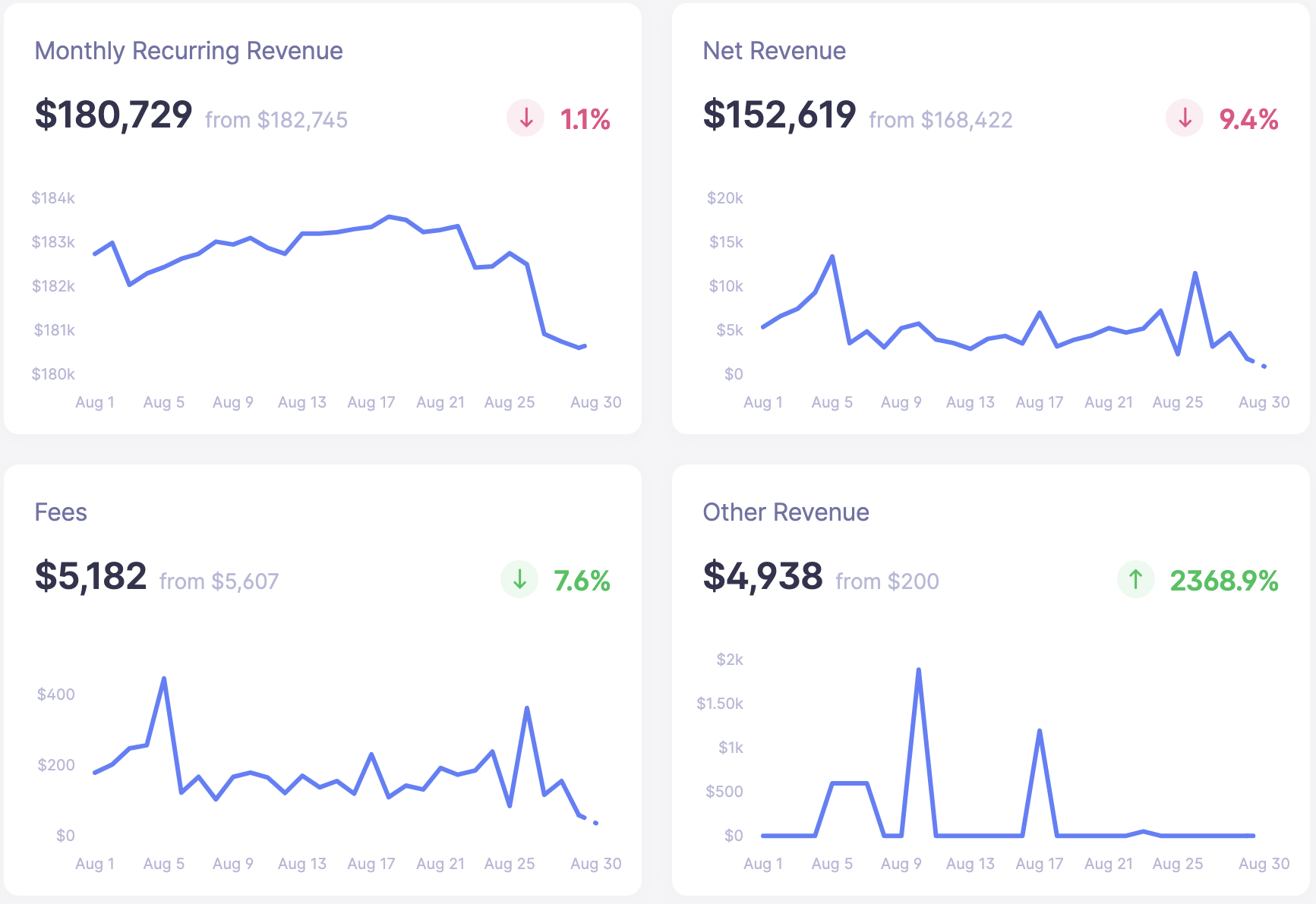Viewport: 1316px width, 904px height.
Task: Click the $184k axis label on revenue chart
Action: point(53,198)
